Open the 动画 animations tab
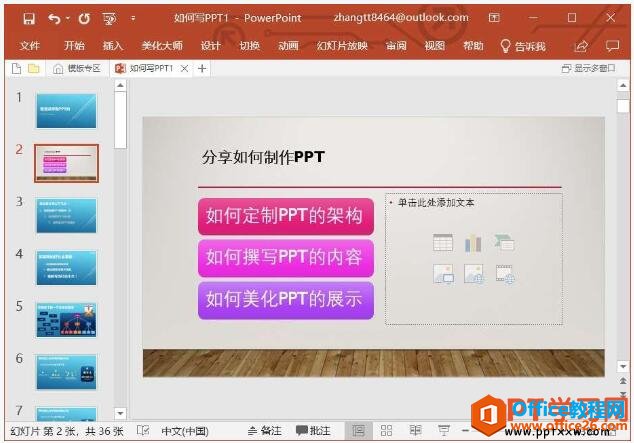This screenshot has height=443, width=634. [288, 46]
